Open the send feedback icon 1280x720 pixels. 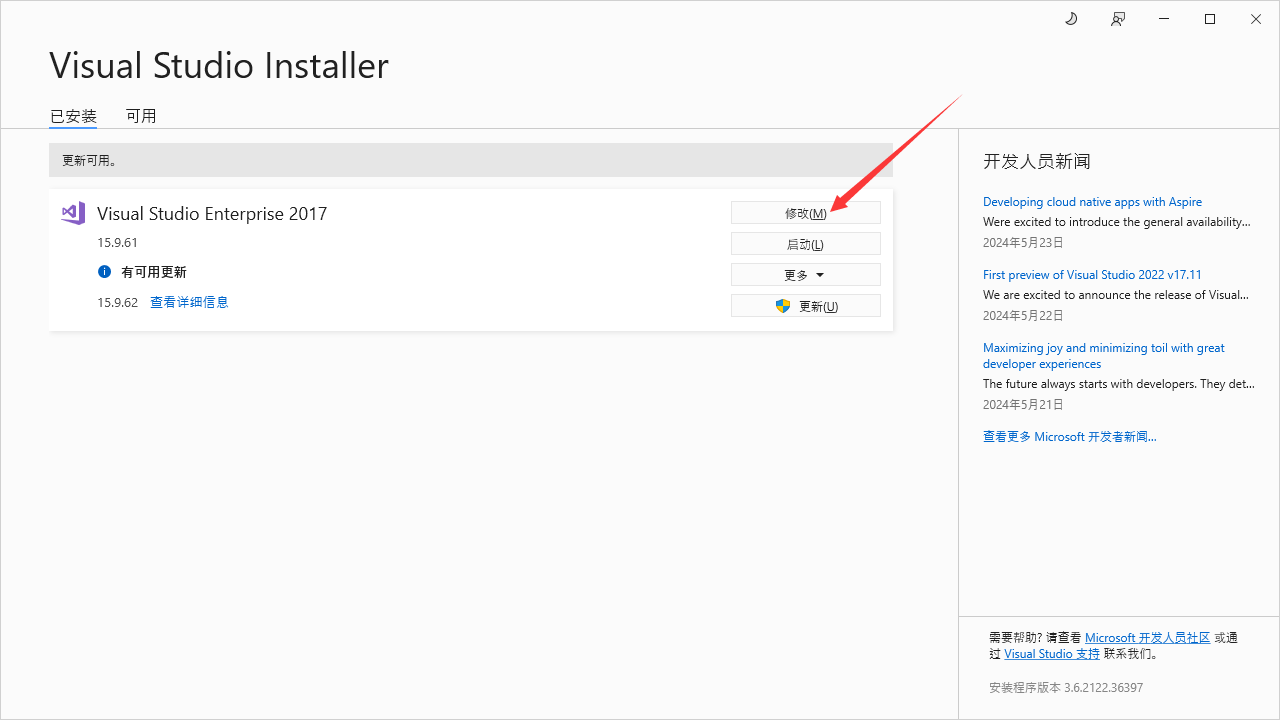tap(1118, 19)
